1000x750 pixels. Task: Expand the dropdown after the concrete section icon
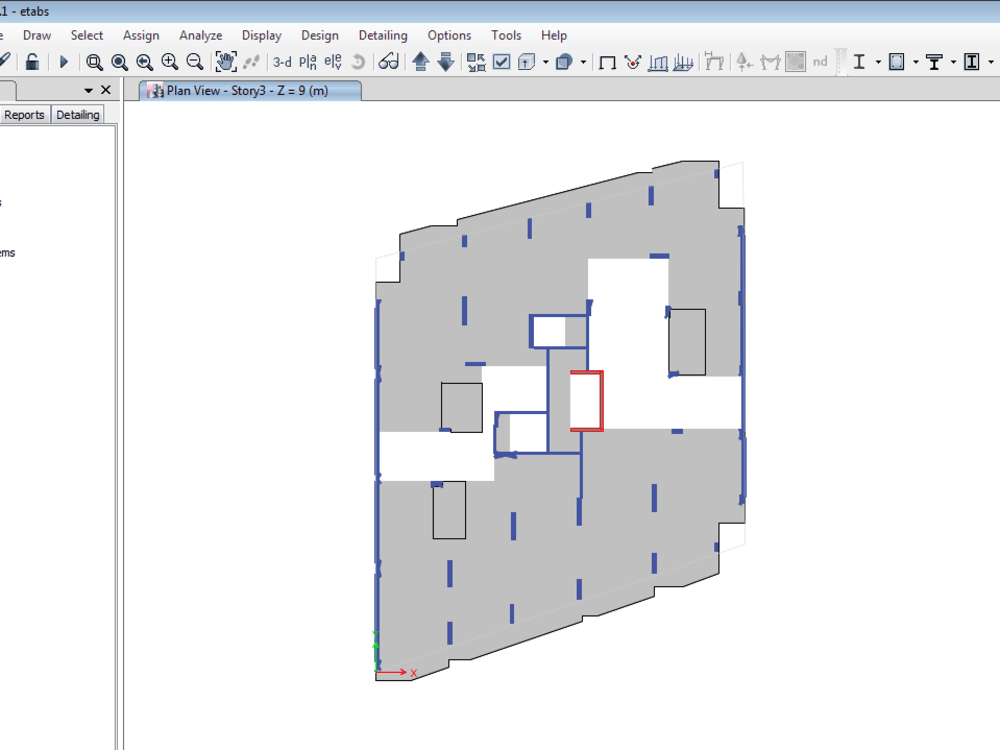[916, 62]
